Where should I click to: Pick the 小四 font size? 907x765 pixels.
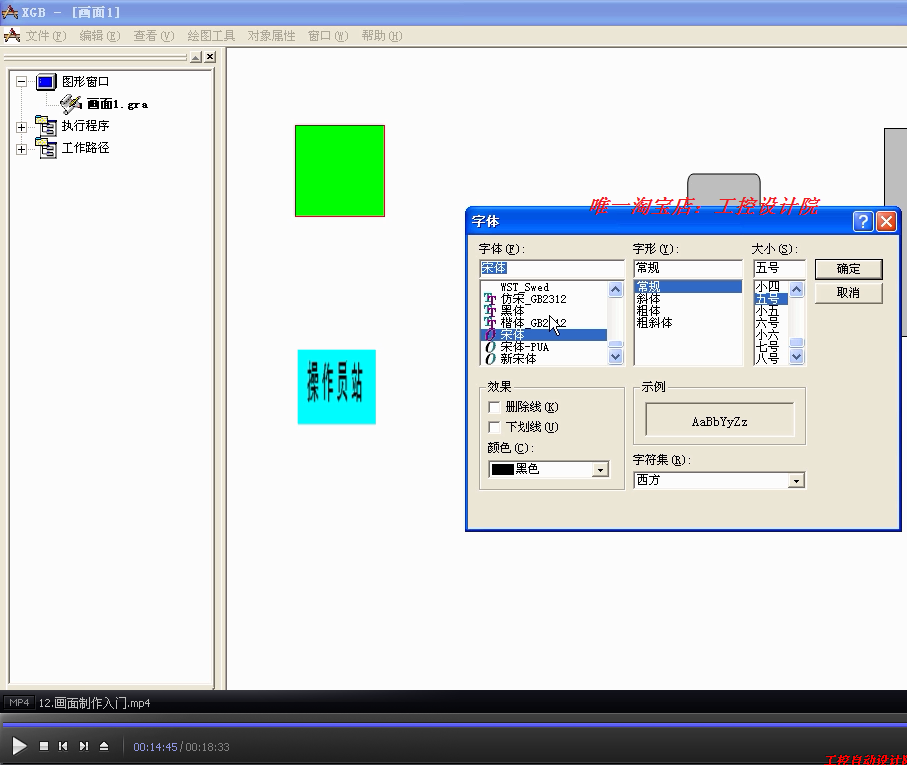point(768,287)
